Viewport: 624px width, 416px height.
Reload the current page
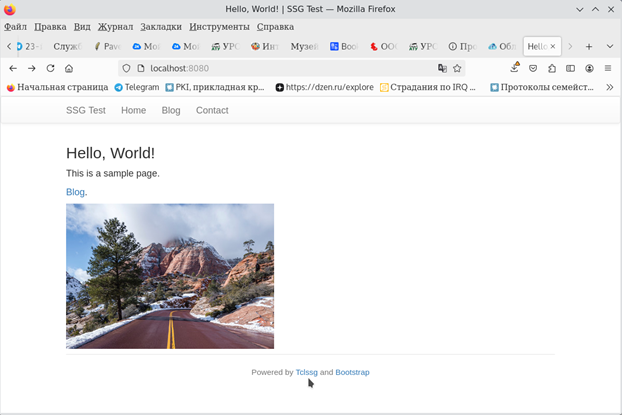pyautogui.click(x=50, y=69)
